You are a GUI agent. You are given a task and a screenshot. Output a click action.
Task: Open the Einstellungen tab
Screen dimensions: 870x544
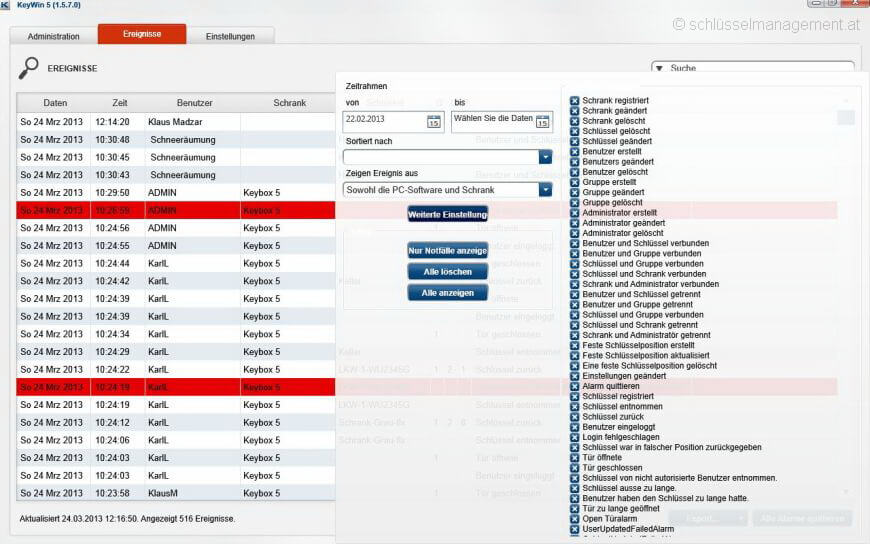[230, 36]
